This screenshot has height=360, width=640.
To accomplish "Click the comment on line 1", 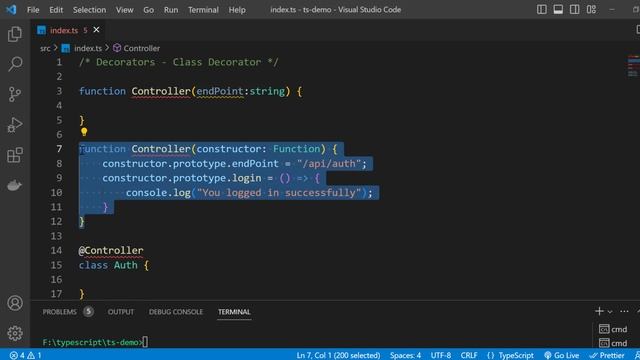I will [179, 62].
